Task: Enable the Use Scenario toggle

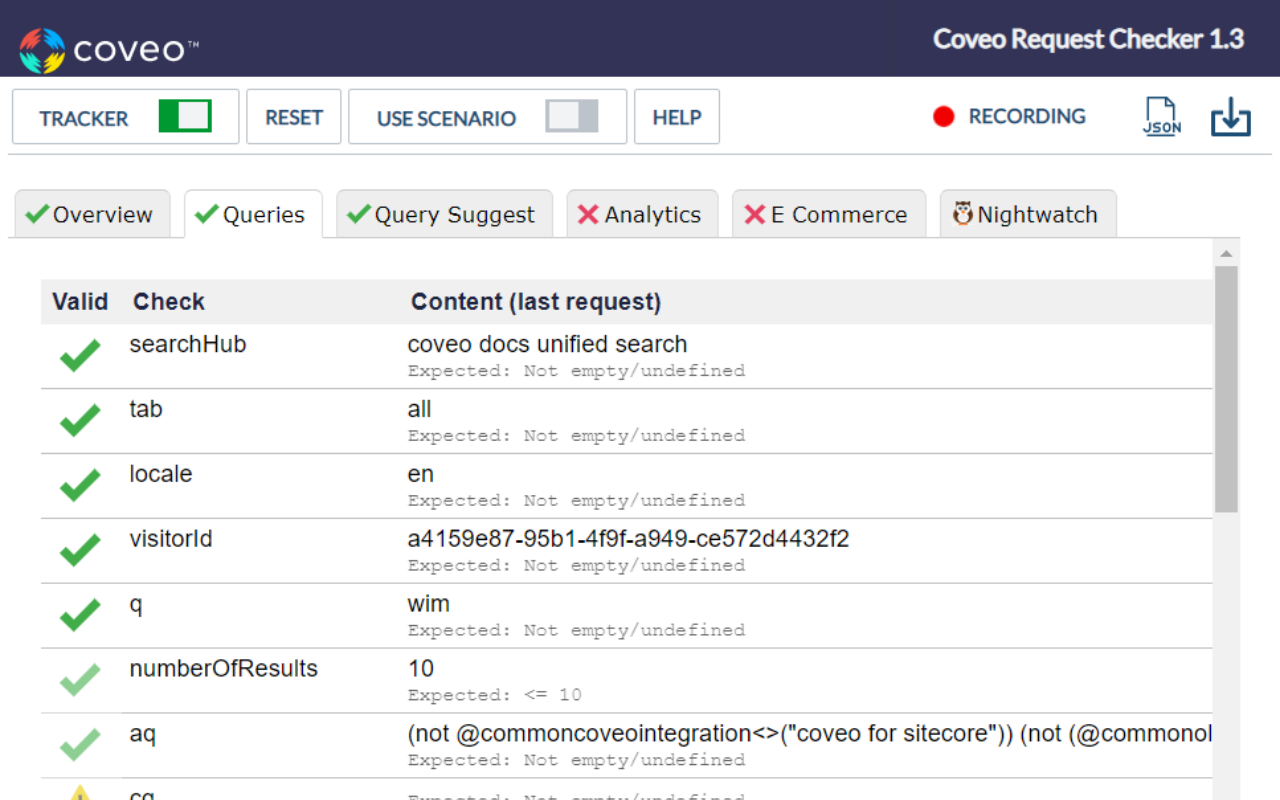Action: point(571,117)
